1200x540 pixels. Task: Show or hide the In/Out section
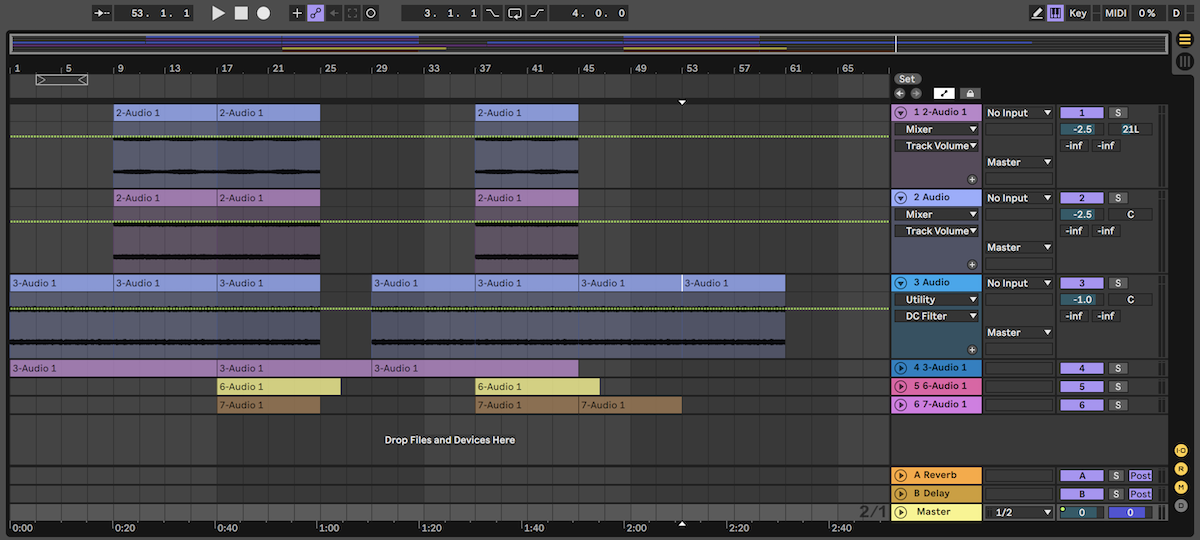pos(1181,451)
